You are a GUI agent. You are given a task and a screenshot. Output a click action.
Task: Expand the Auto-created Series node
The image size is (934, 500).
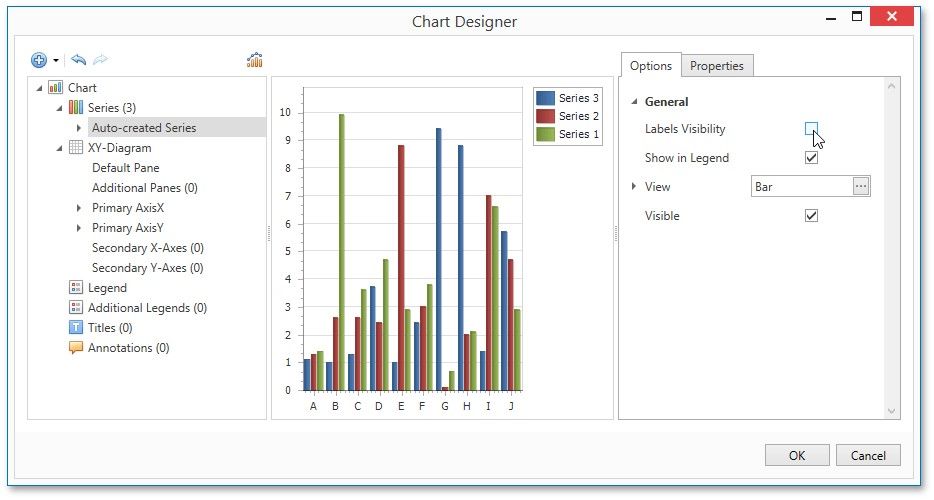coord(79,128)
